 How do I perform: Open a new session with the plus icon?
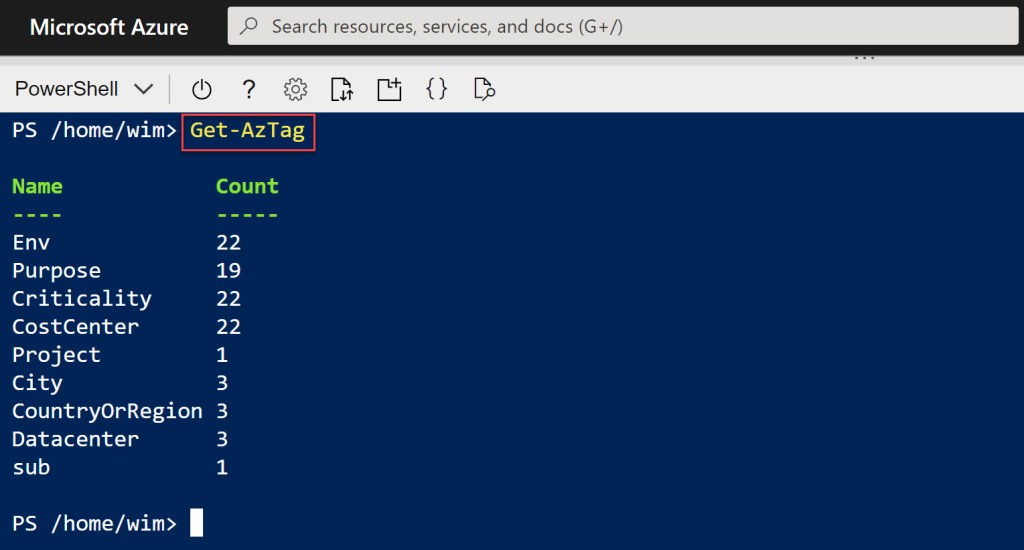point(388,90)
